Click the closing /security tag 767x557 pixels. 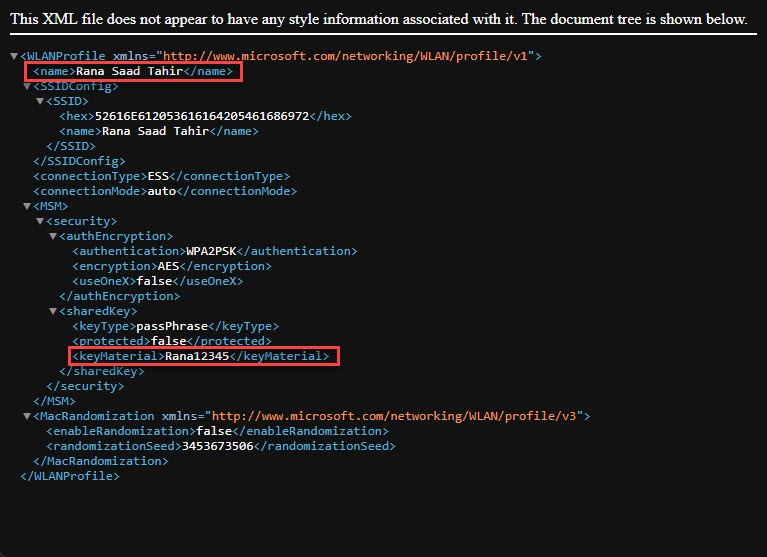coord(85,386)
